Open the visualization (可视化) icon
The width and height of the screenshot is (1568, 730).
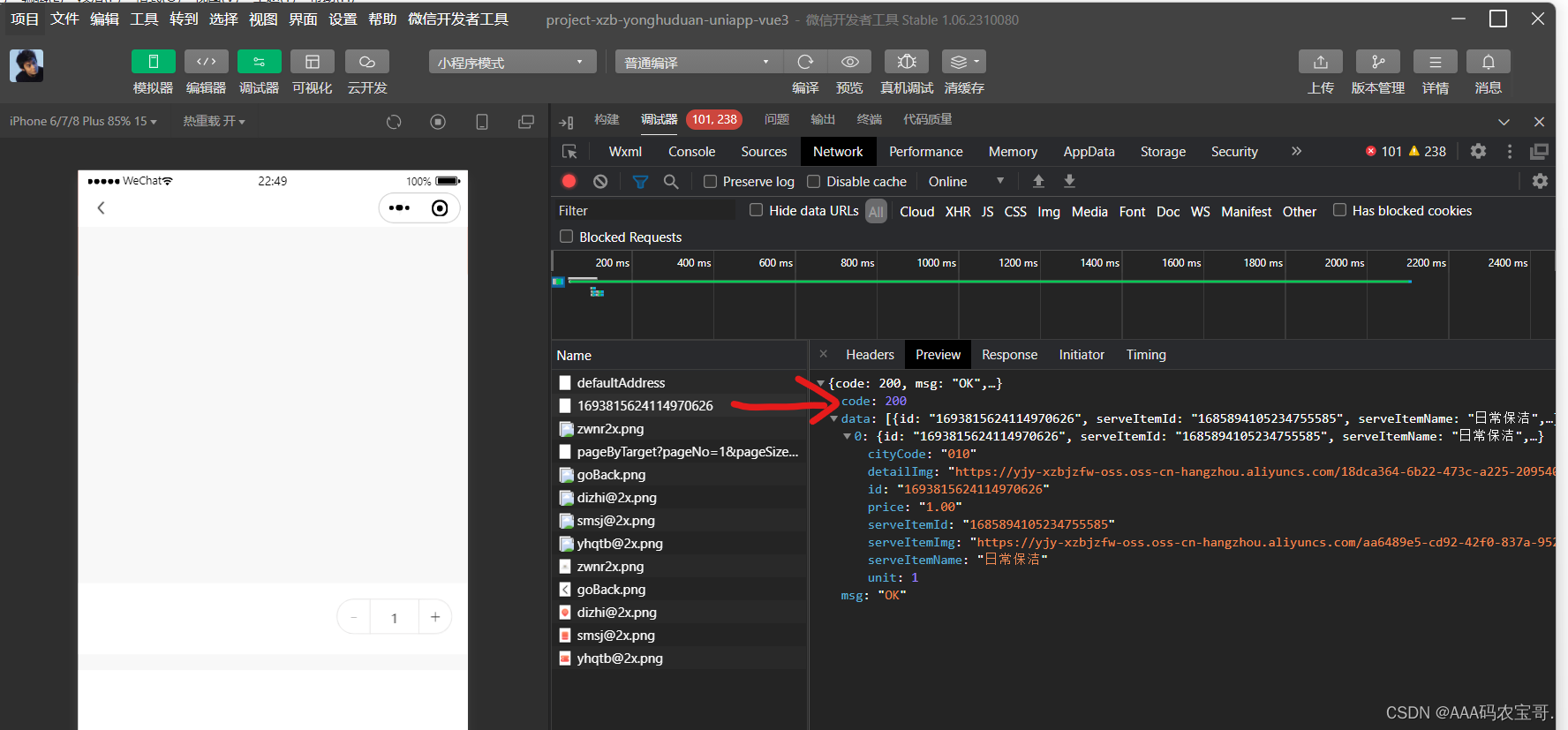pos(312,62)
